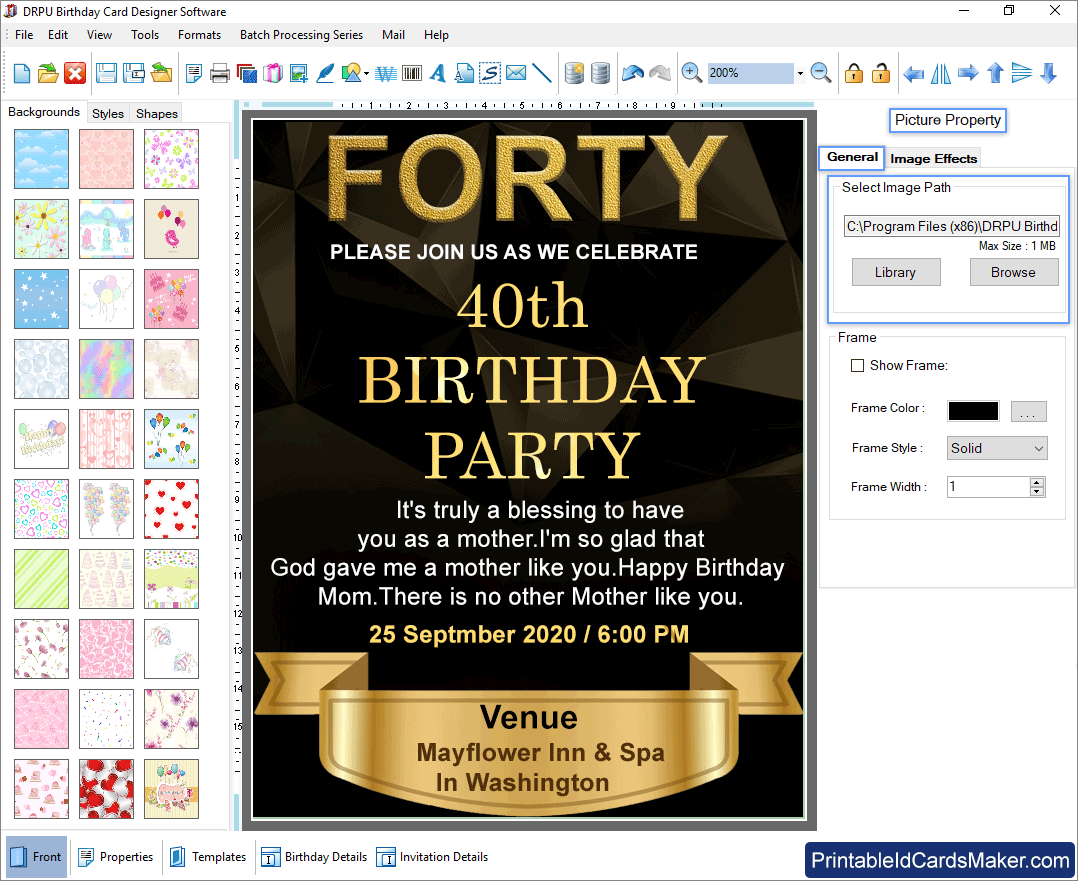The width and height of the screenshot is (1078, 881).
Task: Open the Properties bottom tab
Action: pyautogui.click(x=116, y=857)
